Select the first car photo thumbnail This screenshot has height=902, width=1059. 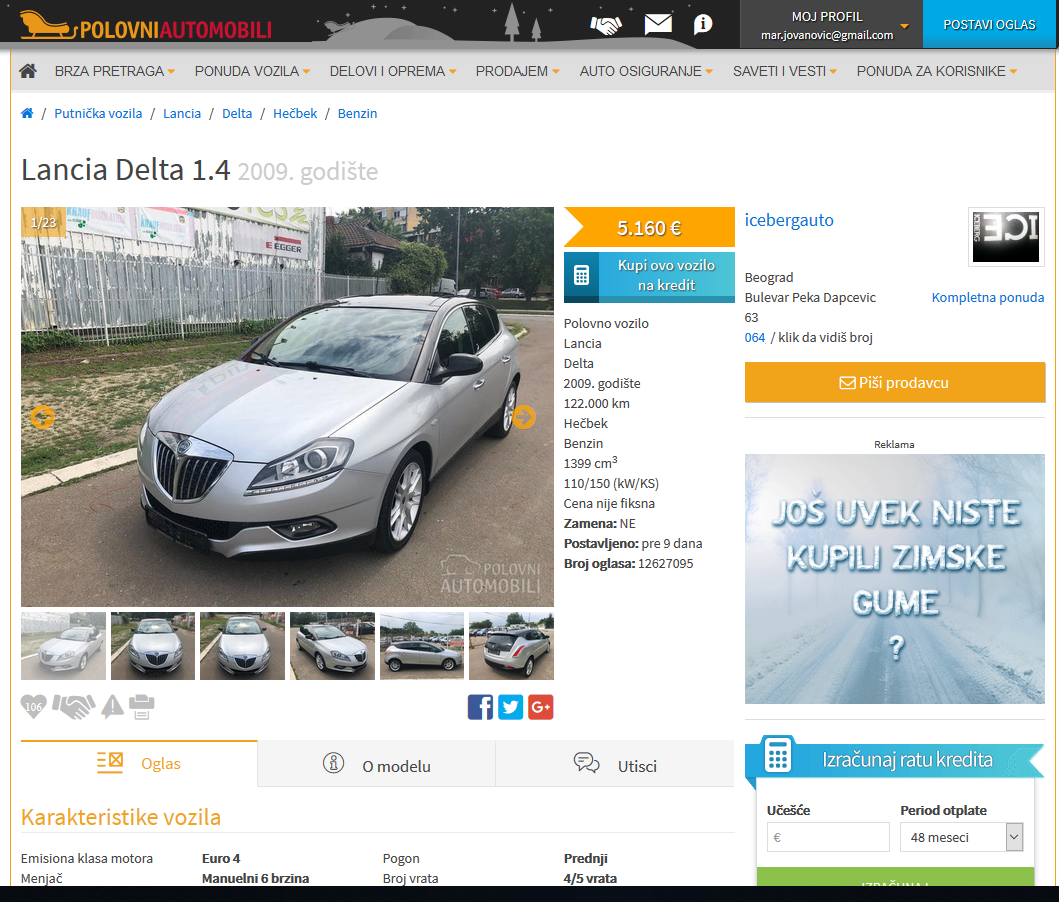click(63, 646)
